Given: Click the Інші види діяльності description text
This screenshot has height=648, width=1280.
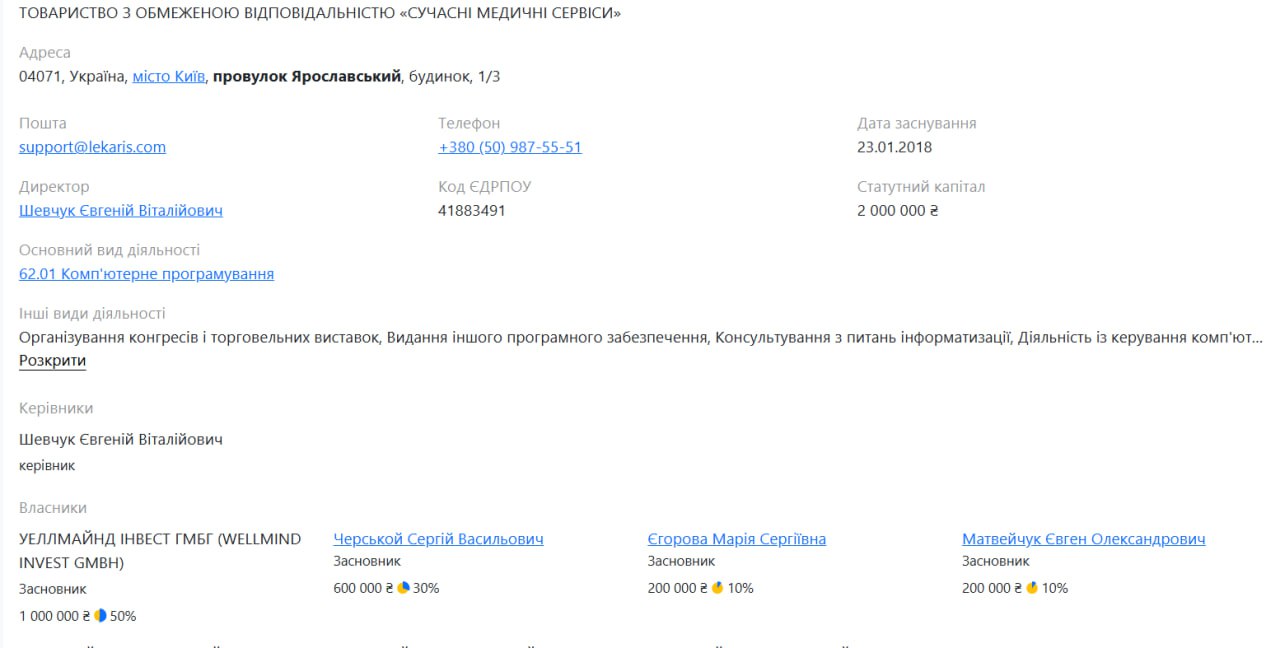Looking at the screenshot, I should 641,337.
